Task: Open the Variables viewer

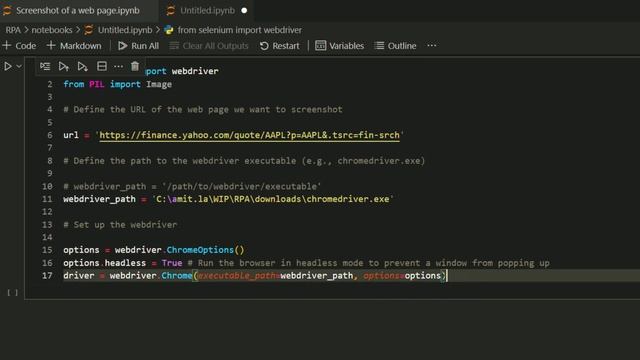Action: tap(340, 46)
